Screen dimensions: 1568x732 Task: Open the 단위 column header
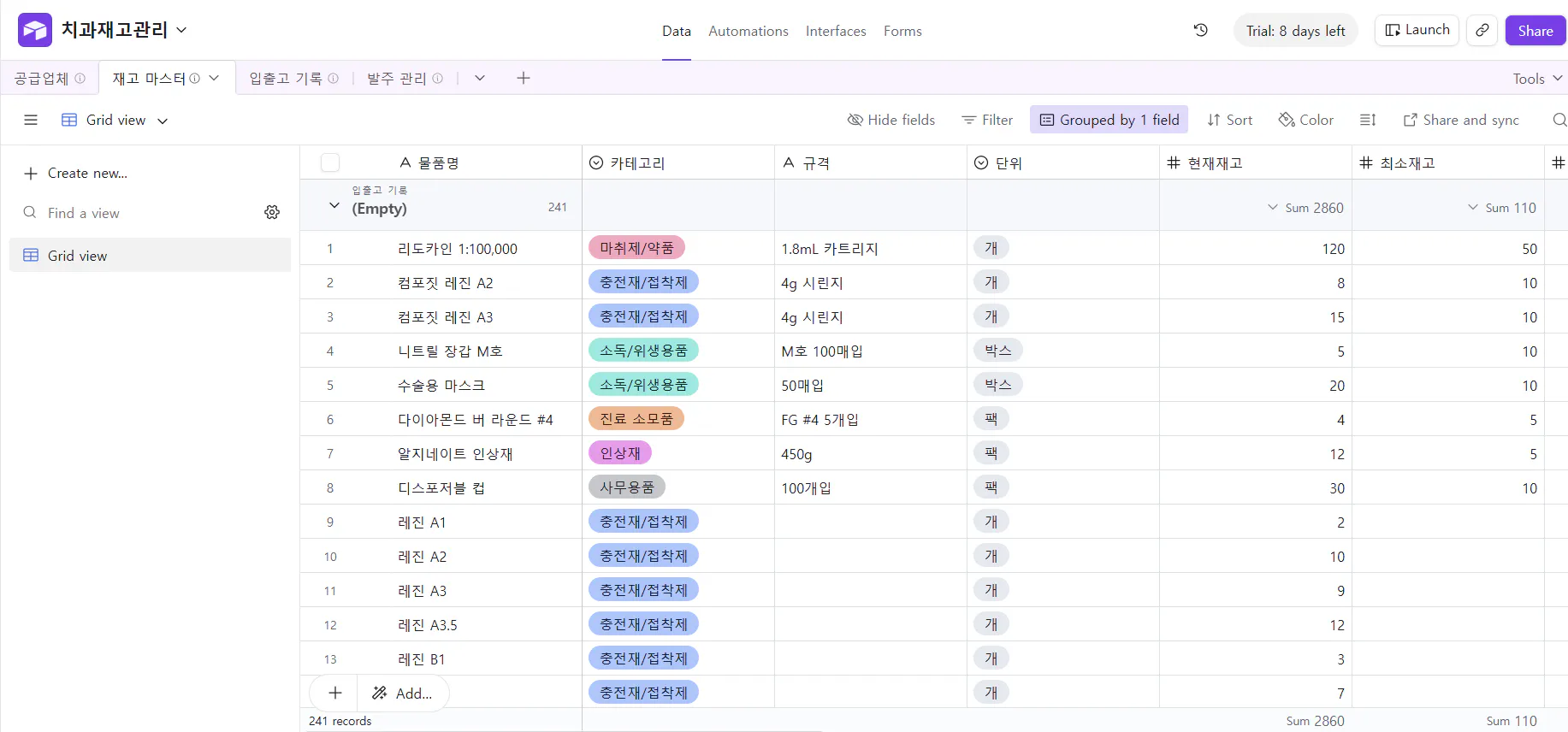click(1063, 162)
